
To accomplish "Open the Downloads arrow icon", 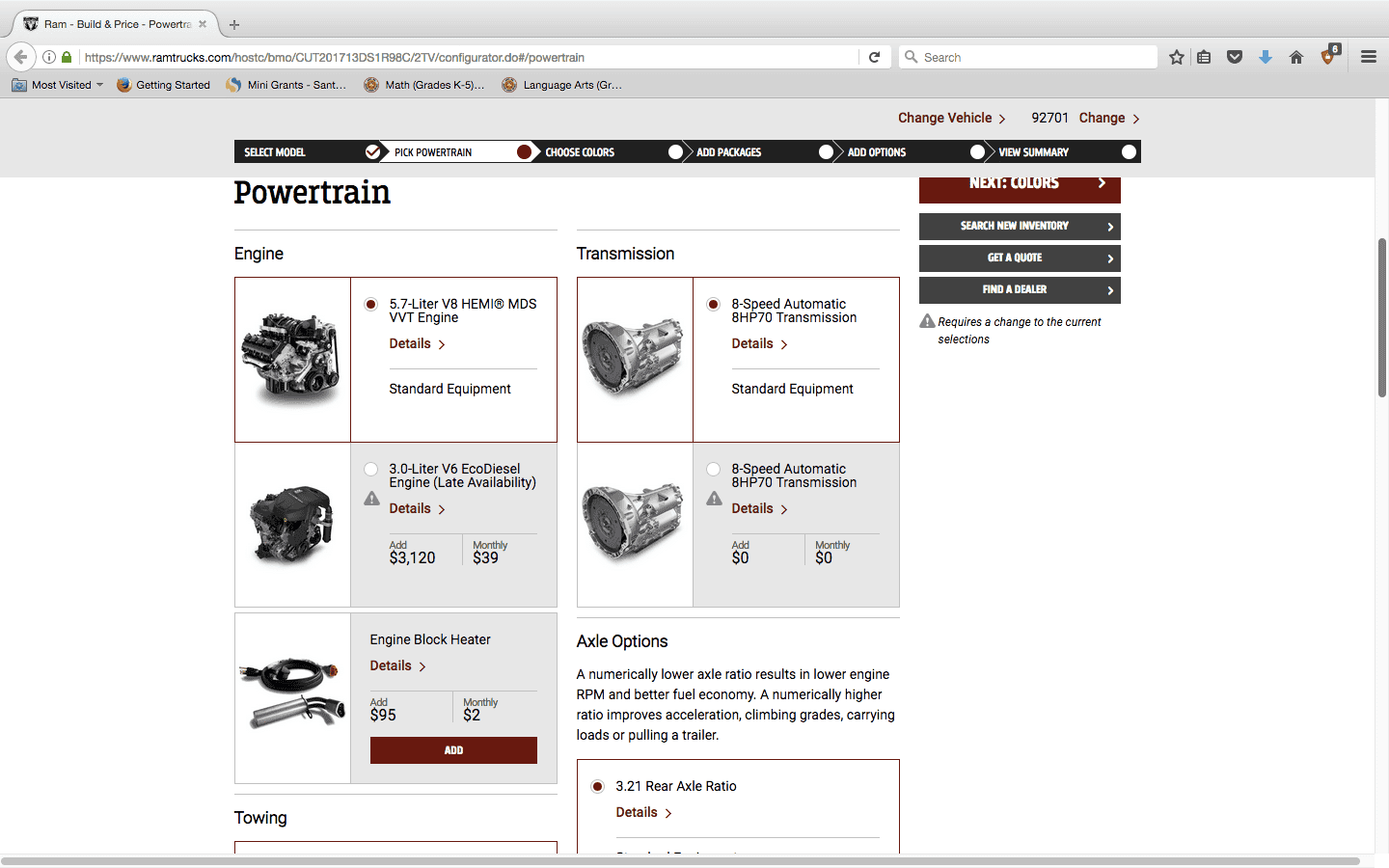I will [1266, 57].
